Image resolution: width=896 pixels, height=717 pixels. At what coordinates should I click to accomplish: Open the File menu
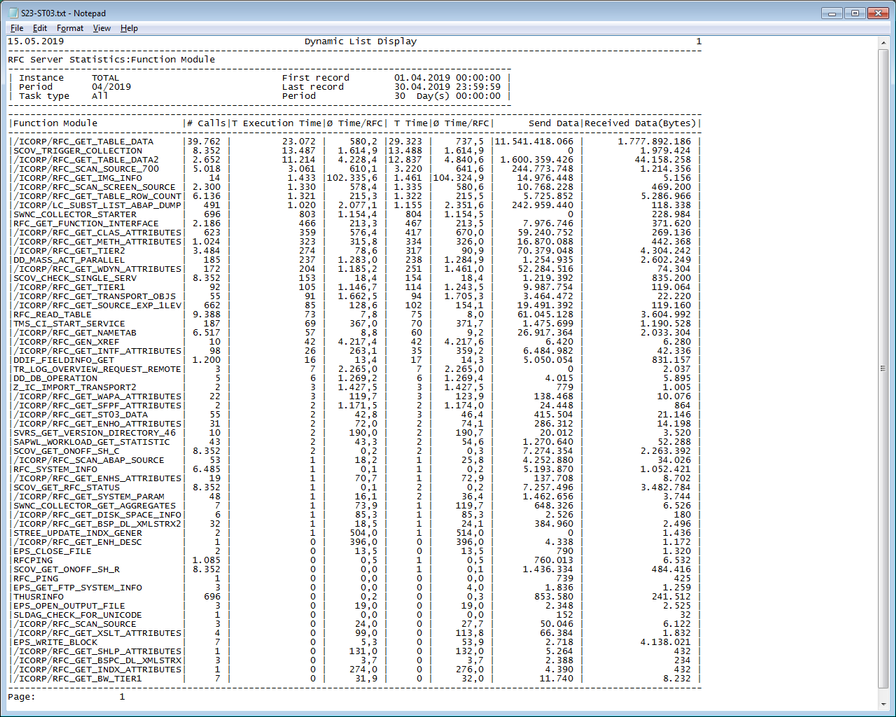[17, 30]
